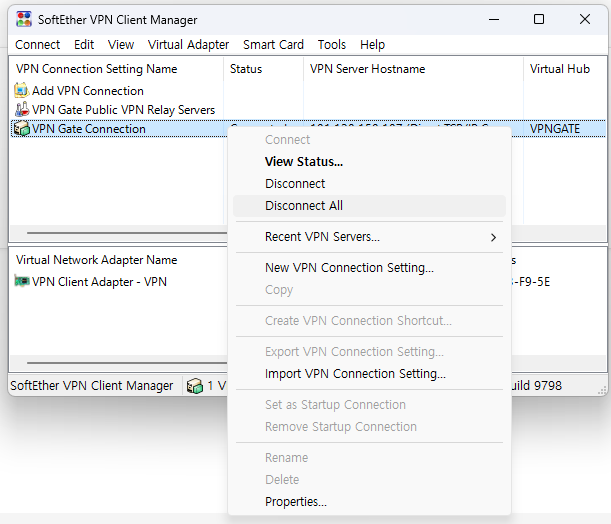The height and width of the screenshot is (524, 611).
Task: Open Properties... from the context menu
Action: click(369, 501)
